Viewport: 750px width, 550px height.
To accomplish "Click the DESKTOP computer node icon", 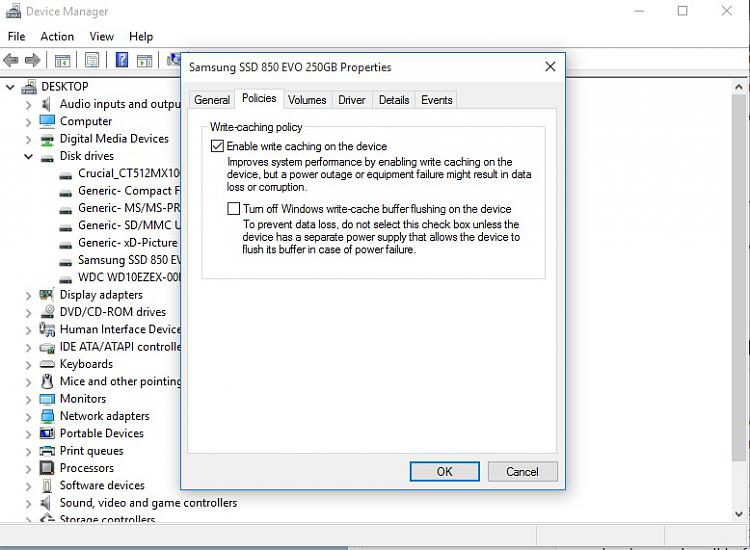I will click(30, 87).
